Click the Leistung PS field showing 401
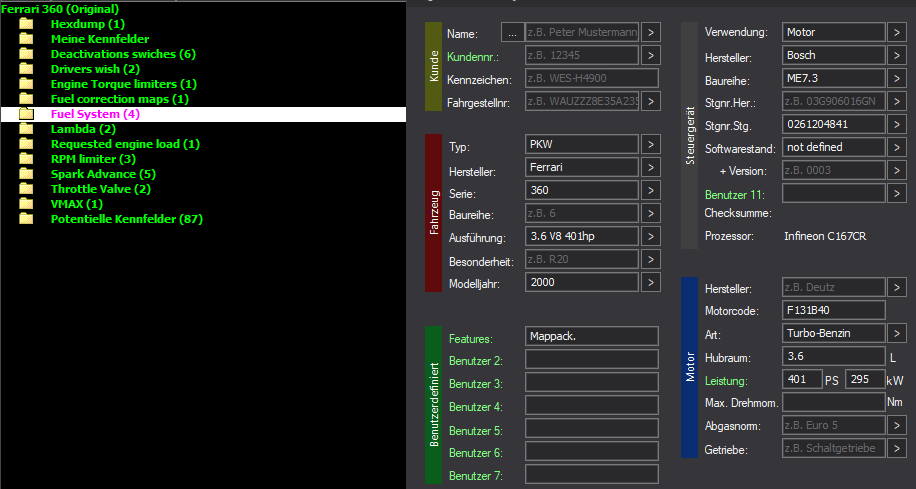The width and height of the screenshot is (916, 489). (802, 379)
